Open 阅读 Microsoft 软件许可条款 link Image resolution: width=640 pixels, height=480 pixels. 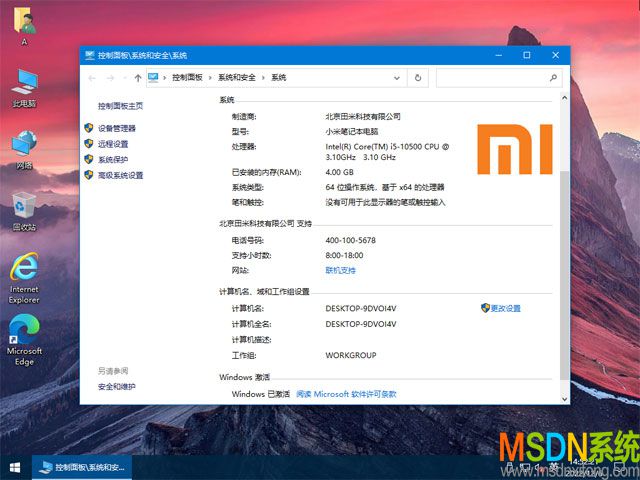346,394
